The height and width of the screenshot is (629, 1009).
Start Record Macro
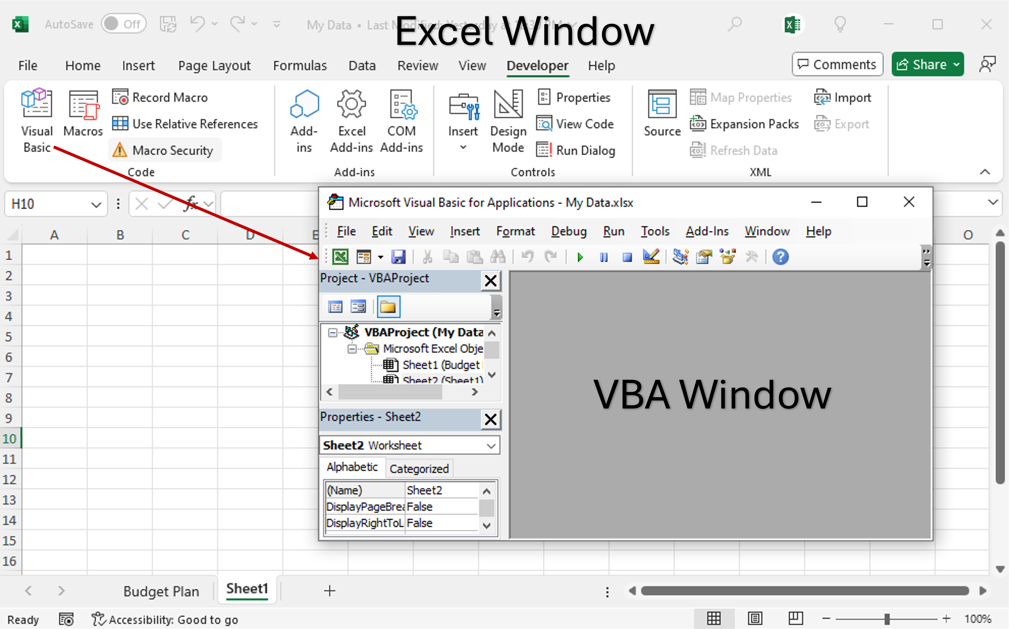(160, 97)
